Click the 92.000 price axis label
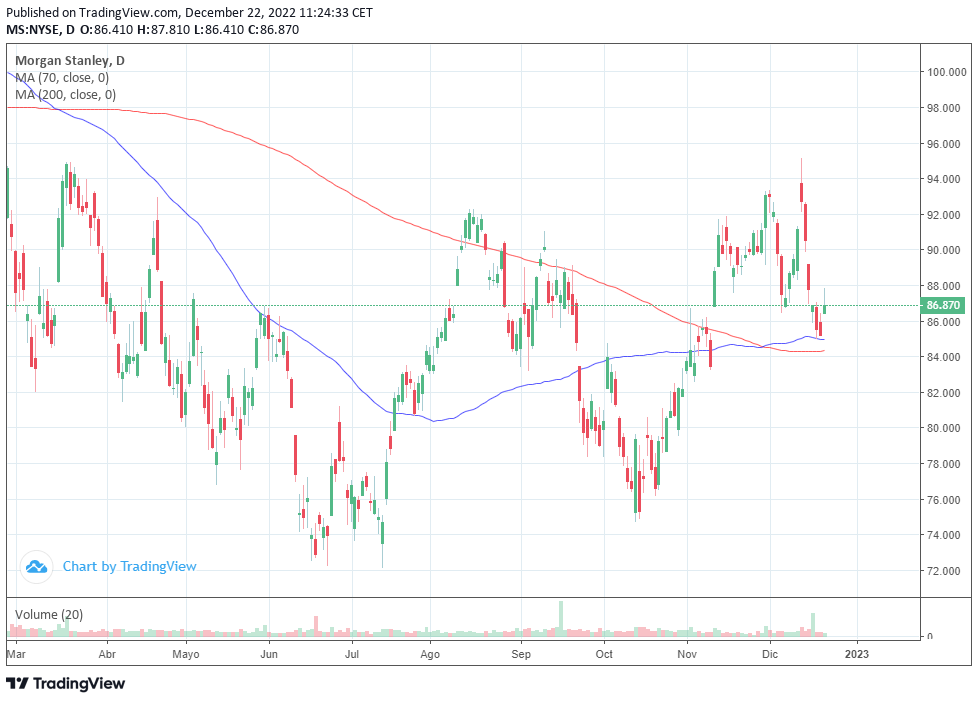 (x=944, y=215)
